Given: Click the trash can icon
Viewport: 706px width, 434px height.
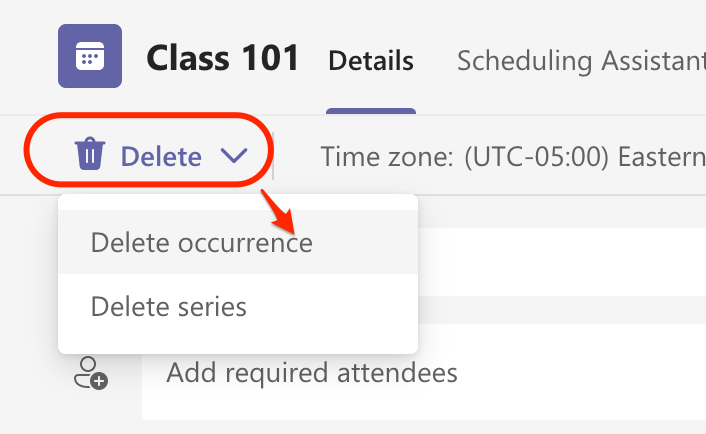Looking at the screenshot, I should (90, 154).
